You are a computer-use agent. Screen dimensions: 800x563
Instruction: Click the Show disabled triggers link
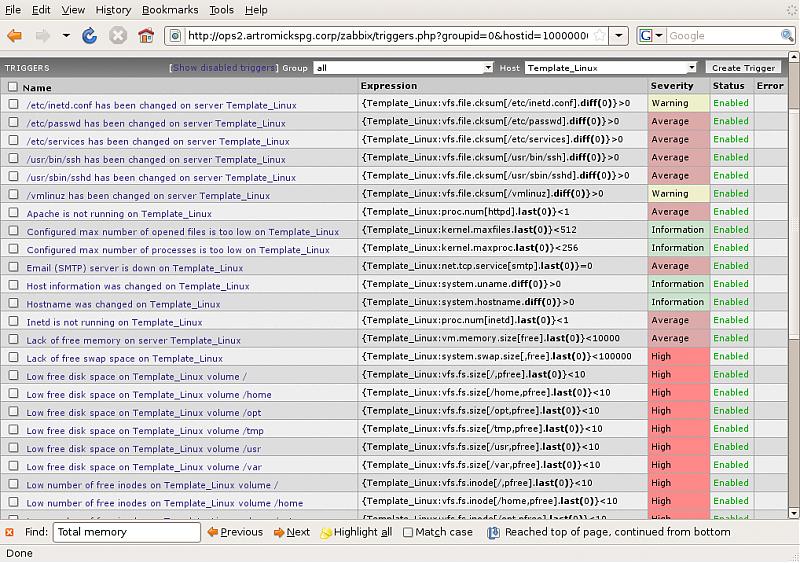coord(223,68)
